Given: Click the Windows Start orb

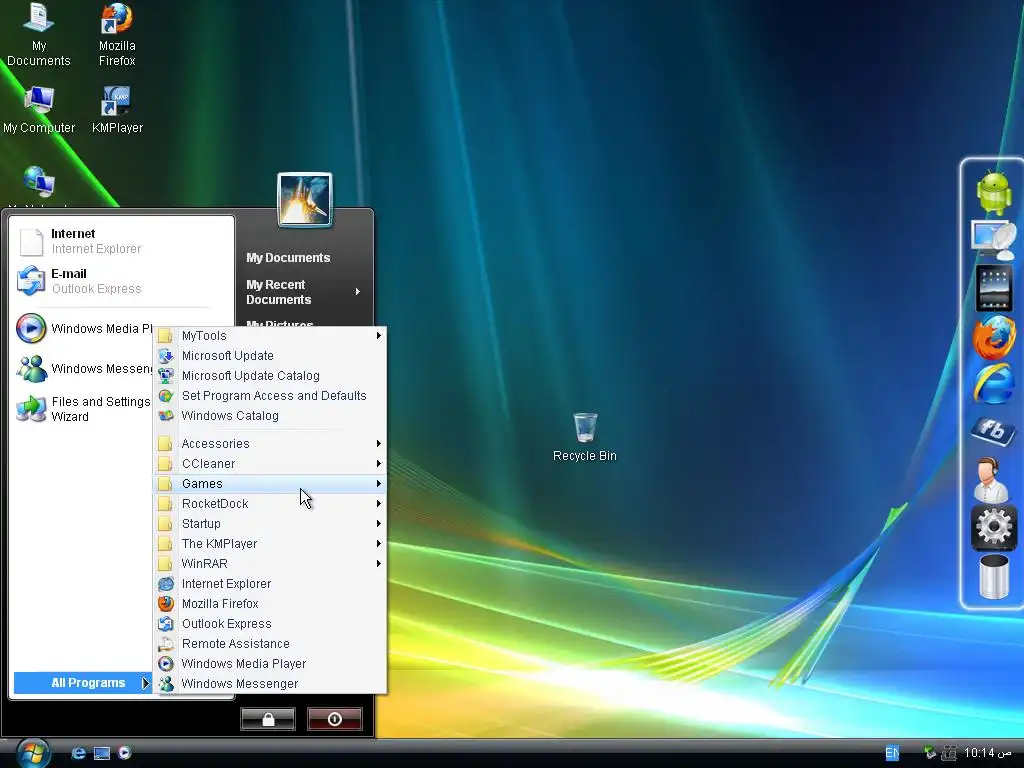Looking at the screenshot, I should (x=33, y=753).
